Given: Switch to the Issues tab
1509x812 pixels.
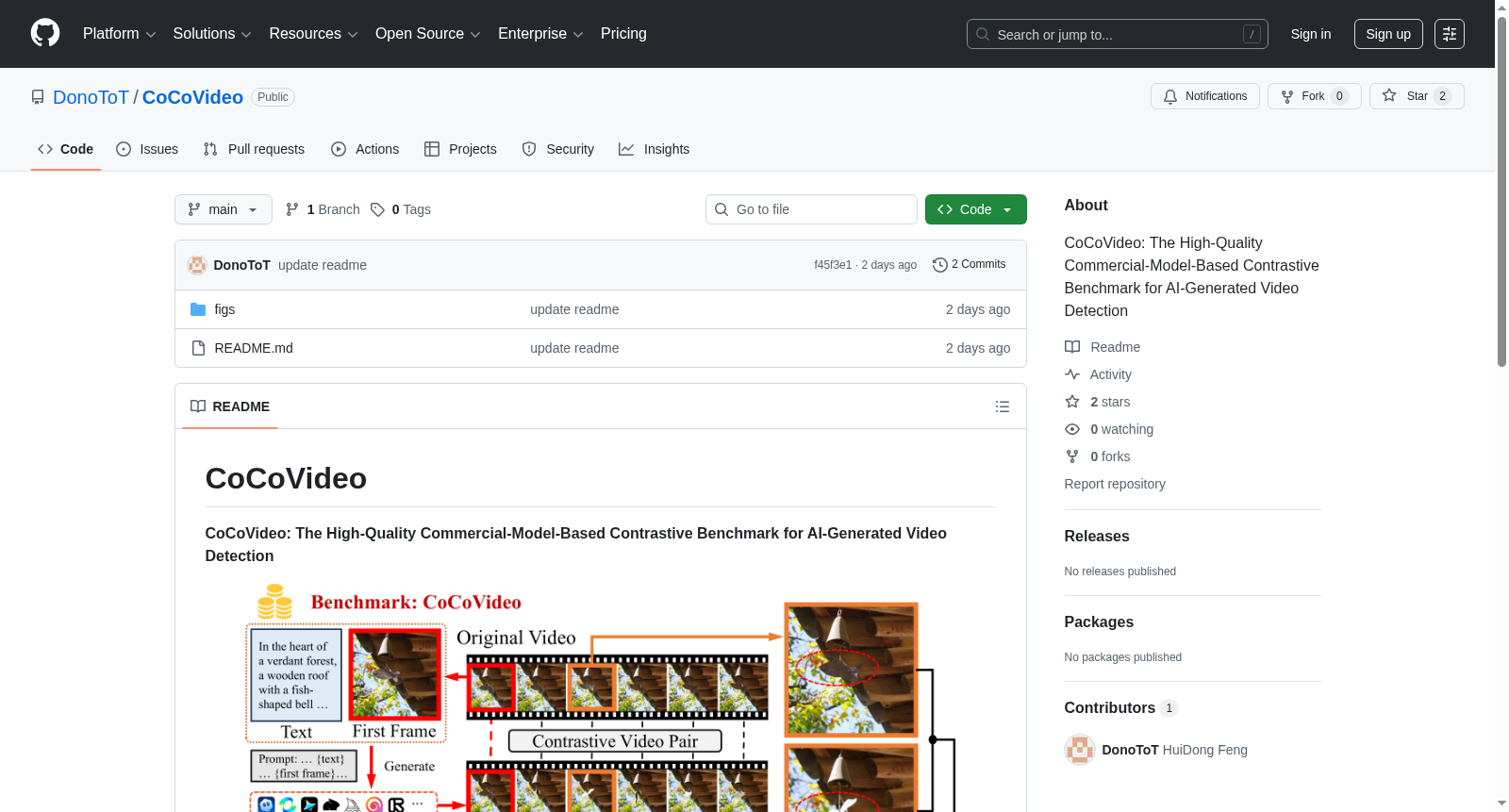Looking at the screenshot, I should pos(147,149).
